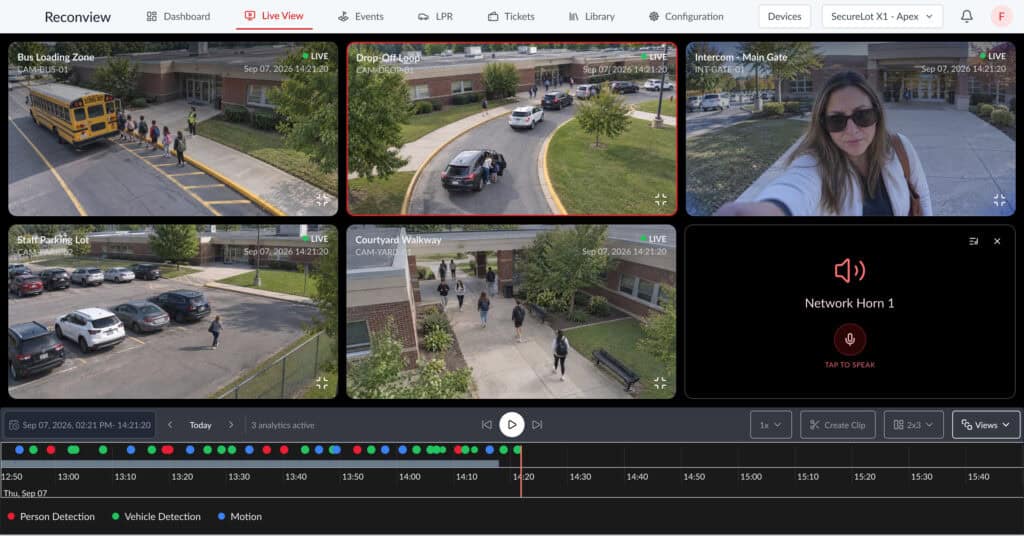The width and height of the screenshot is (1024, 536).
Task: Click the last green event marker near 14:20
Action: (517, 450)
